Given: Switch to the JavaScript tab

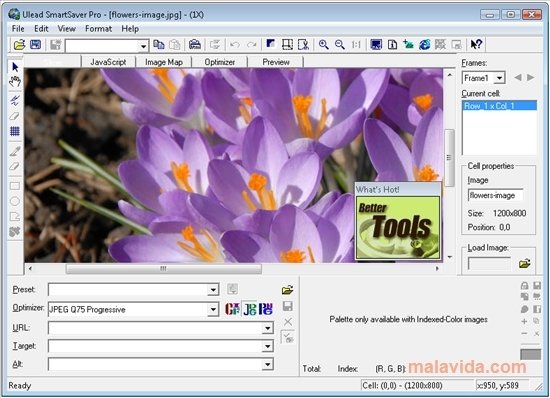Looking at the screenshot, I should [x=108, y=62].
